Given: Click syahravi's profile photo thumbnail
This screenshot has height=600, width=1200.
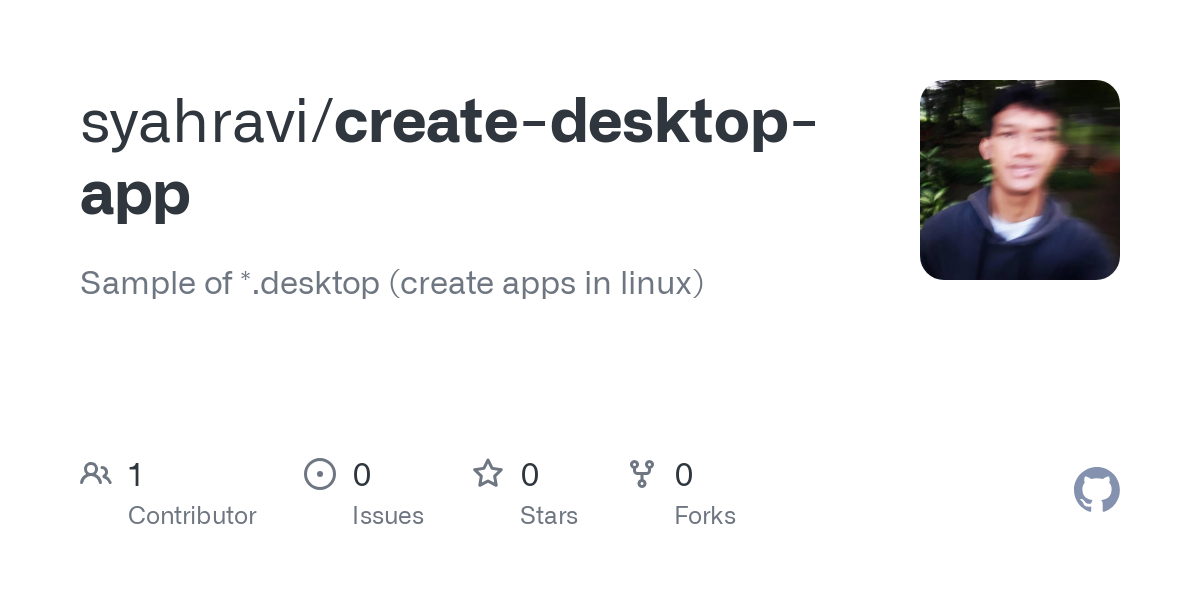Looking at the screenshot, I should [1019, 179].
